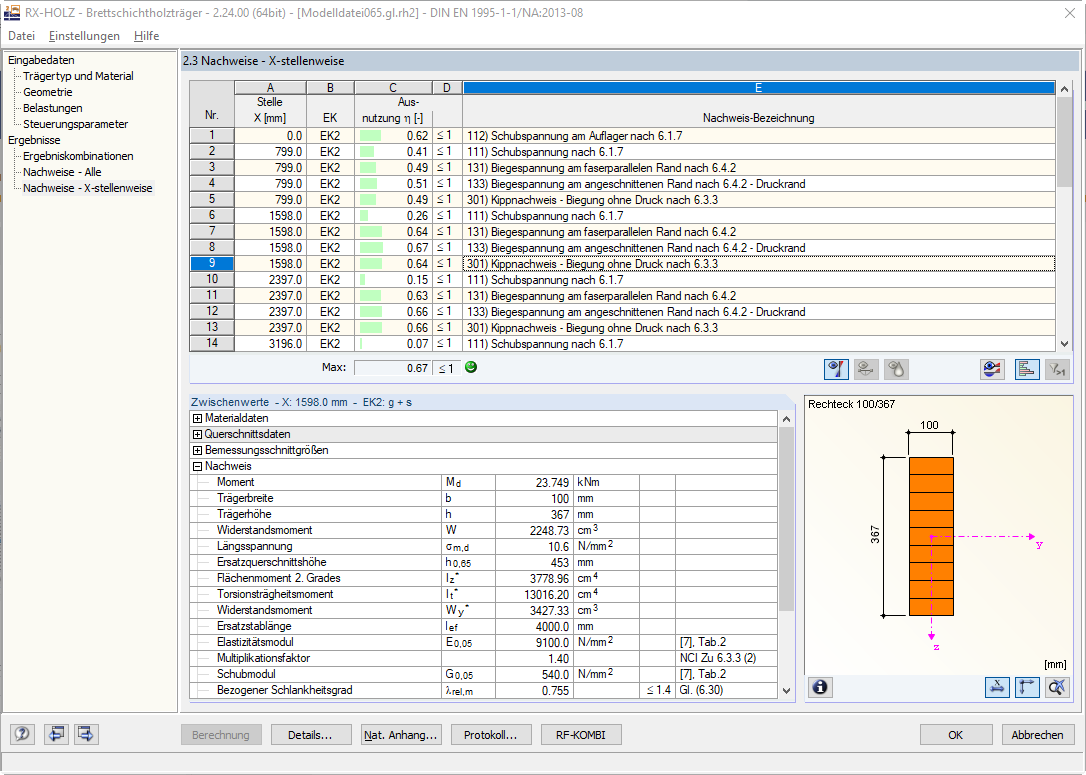Expand the Materialdaten group
Image resolution: width=1086 pixels, height=775 pixels.
(197, 418)
